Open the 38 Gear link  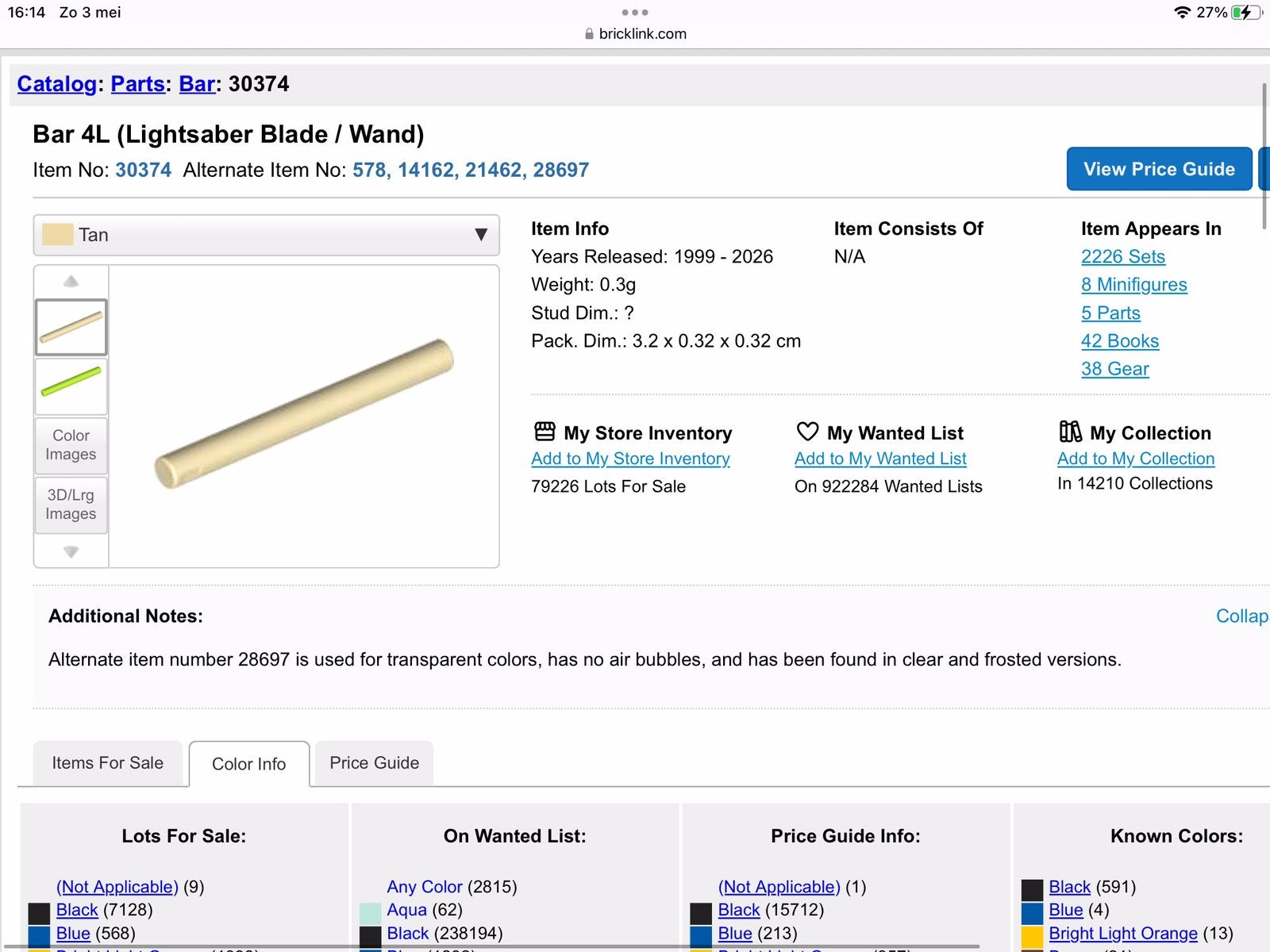point(1115,368)
